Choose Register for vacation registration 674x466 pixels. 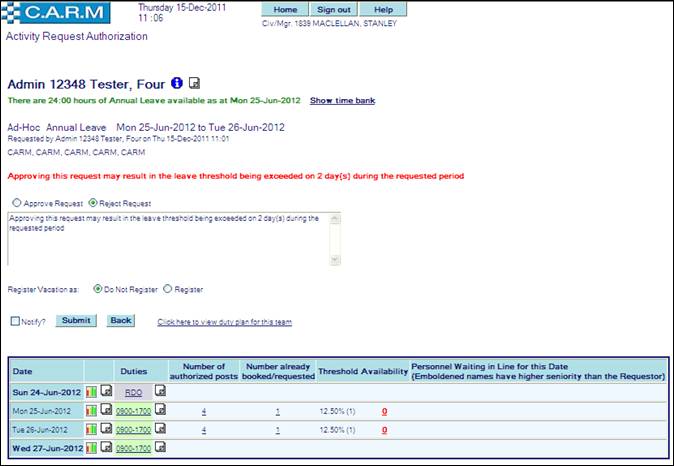[x=167, y=290]
